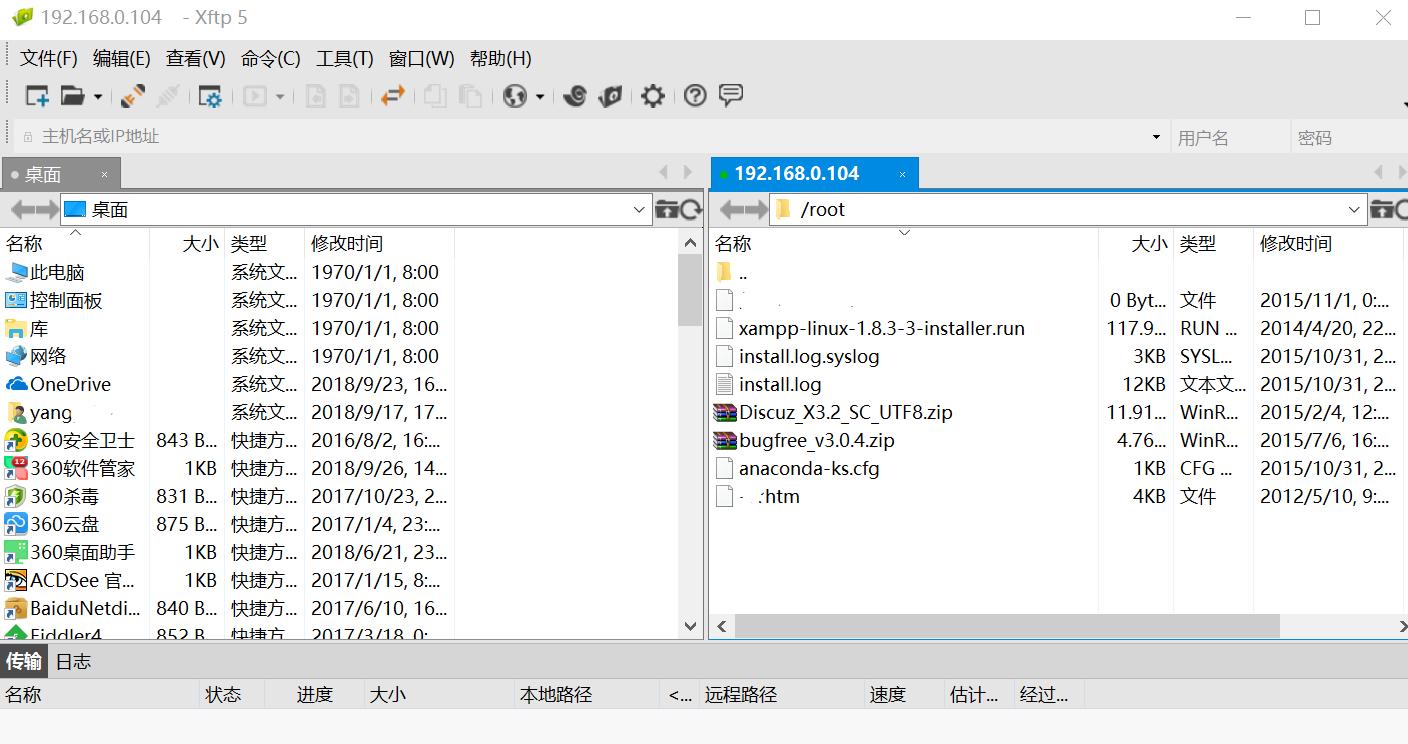
Task: Open the 帮助(H) menu
Action: point(501,59)
